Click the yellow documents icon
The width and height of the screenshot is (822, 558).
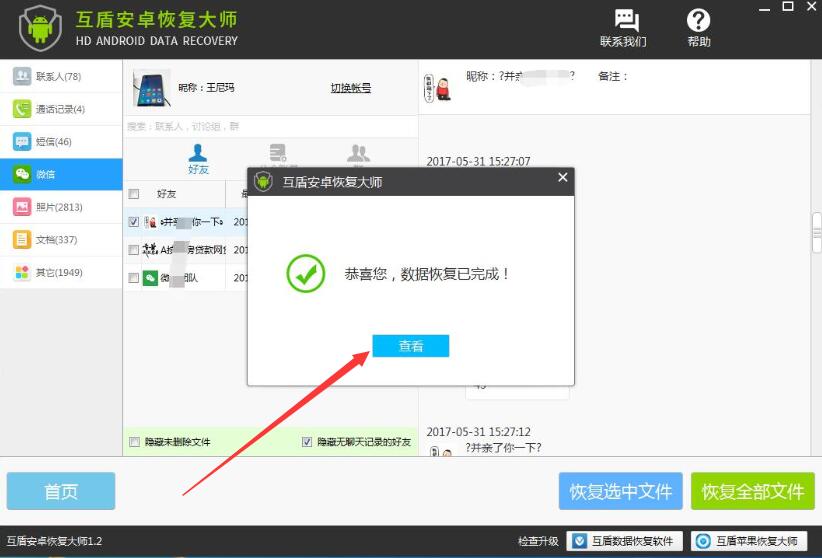pos(21,239)
